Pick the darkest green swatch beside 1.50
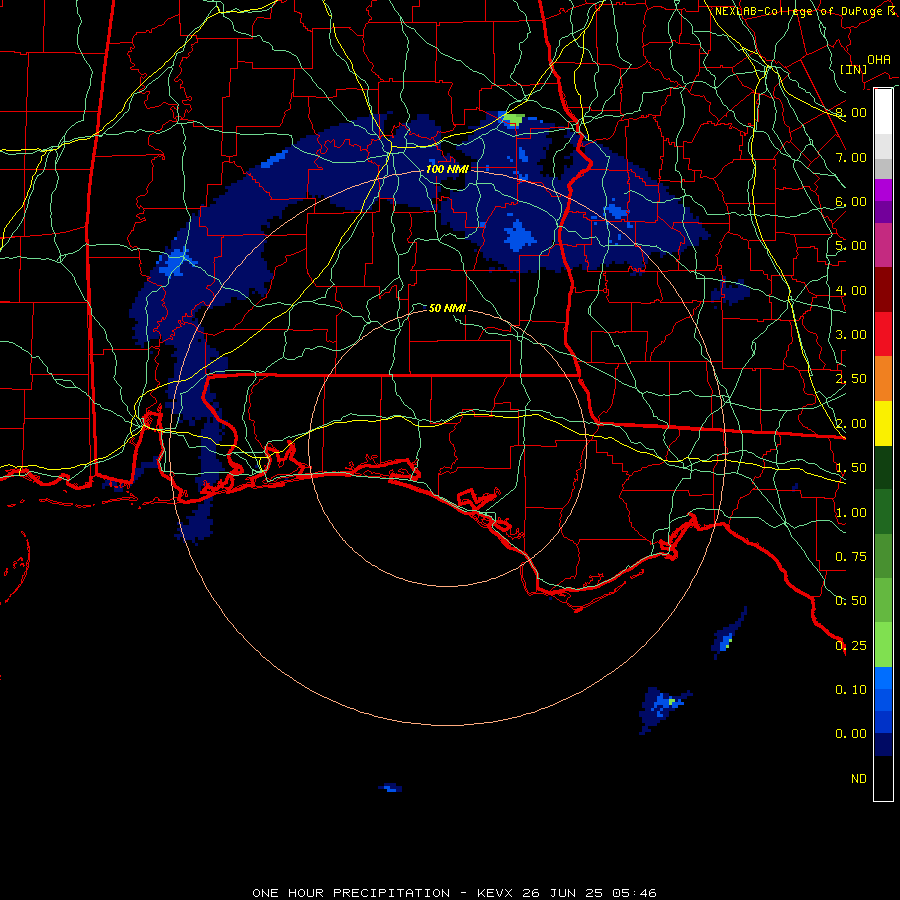 883,467
